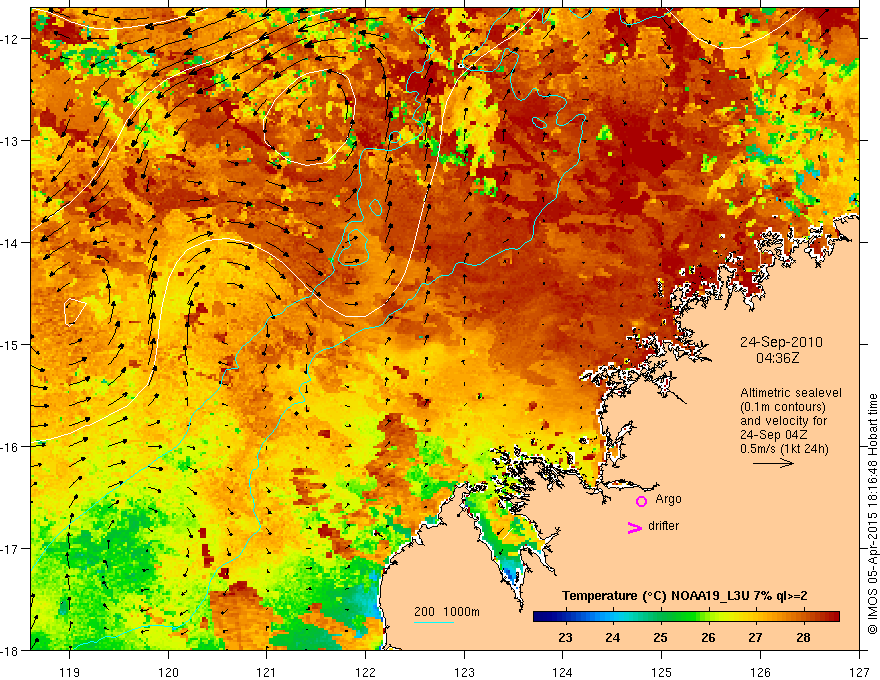The width and height of the screenshot is (880, 680).
Task: Click the 'Altimetric sealevel' legend text
Action: click(x=791, y=393)
